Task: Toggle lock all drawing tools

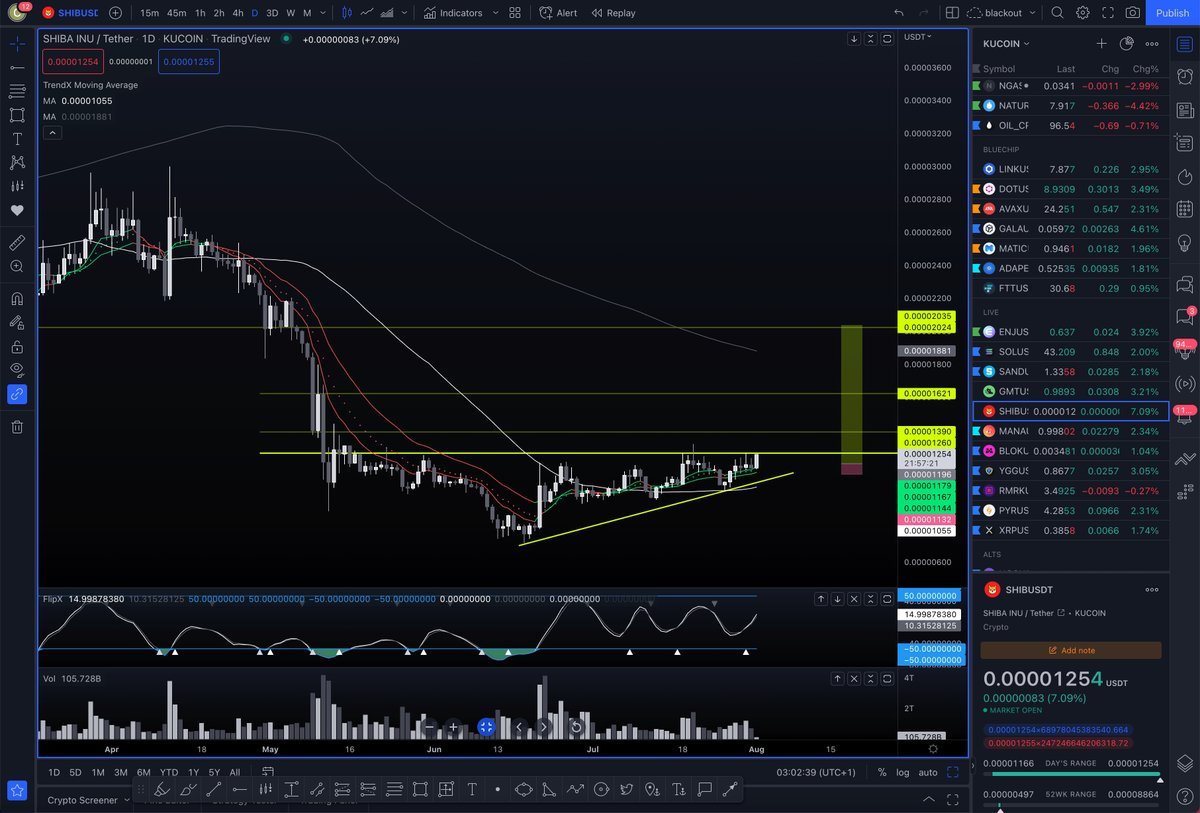Action: (x=17, y=347)
